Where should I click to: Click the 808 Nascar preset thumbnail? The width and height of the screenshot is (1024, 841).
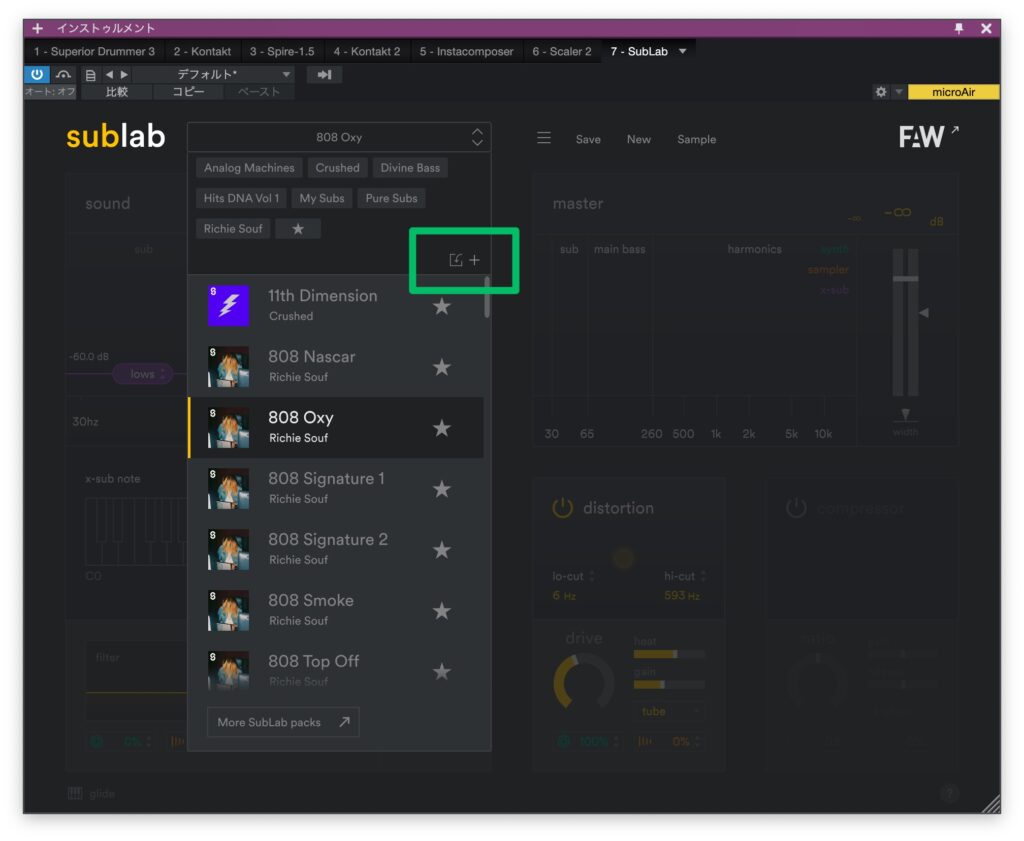[x=228, y=367]
